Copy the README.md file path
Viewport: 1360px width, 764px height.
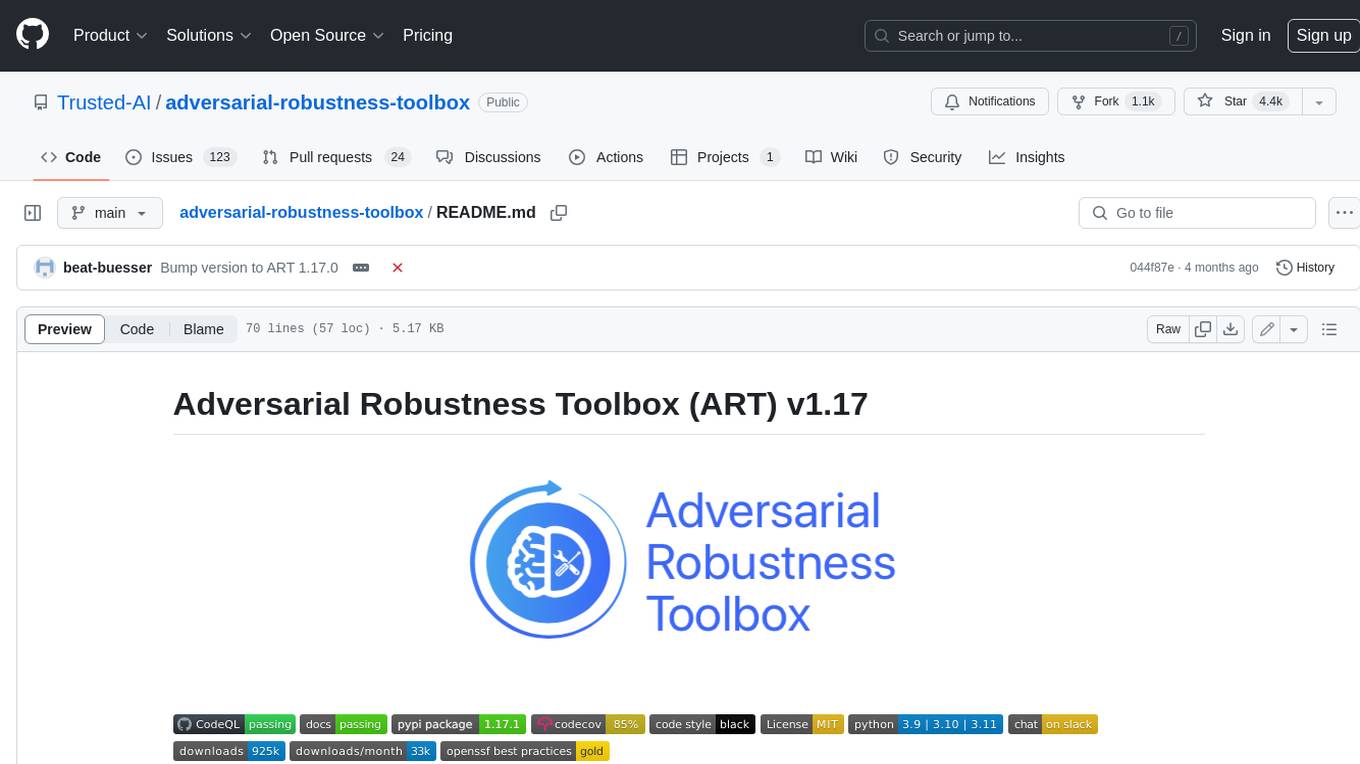click(559, 213)
